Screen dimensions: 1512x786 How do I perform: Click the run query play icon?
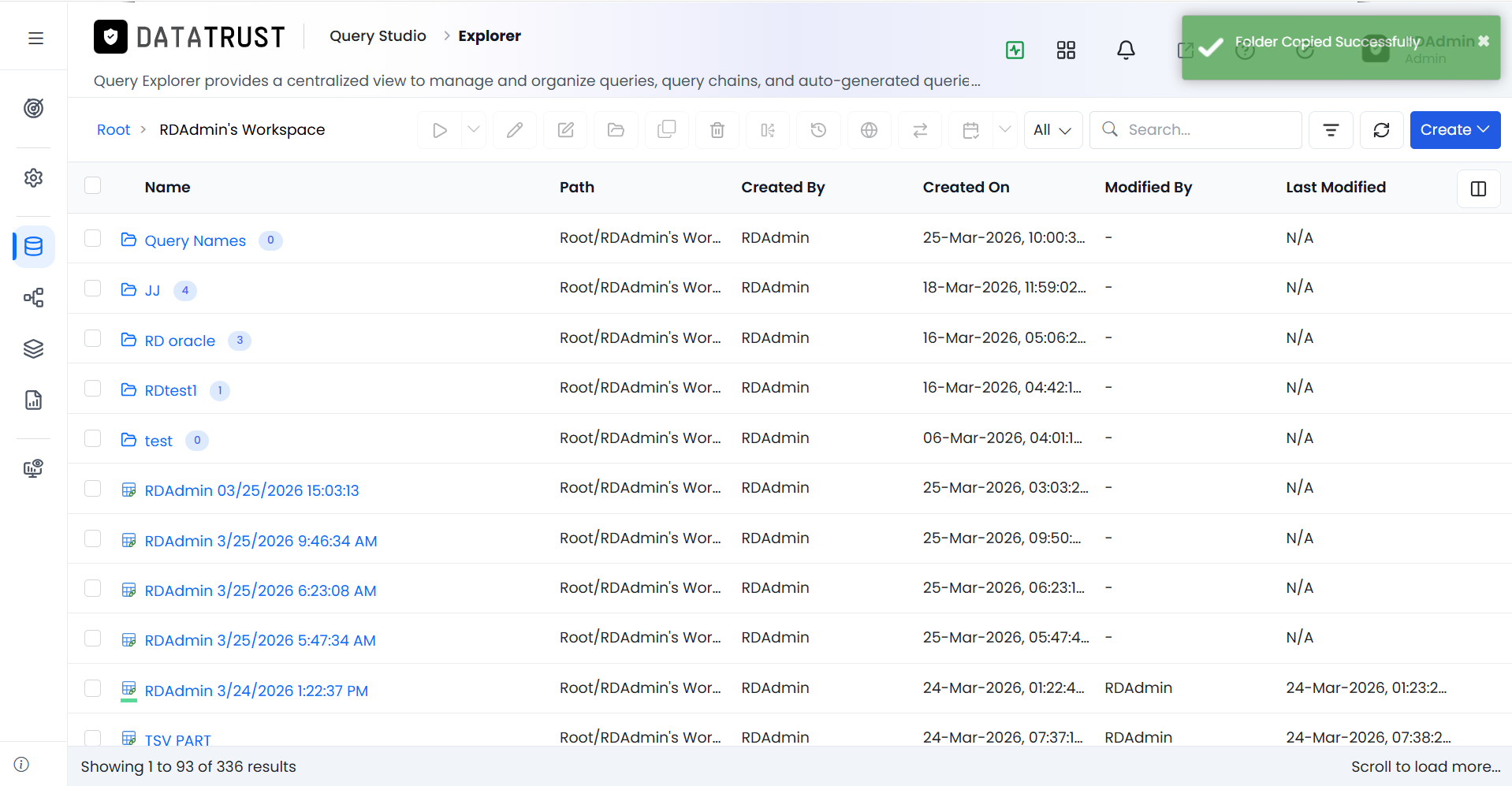[x=440, y=130]
